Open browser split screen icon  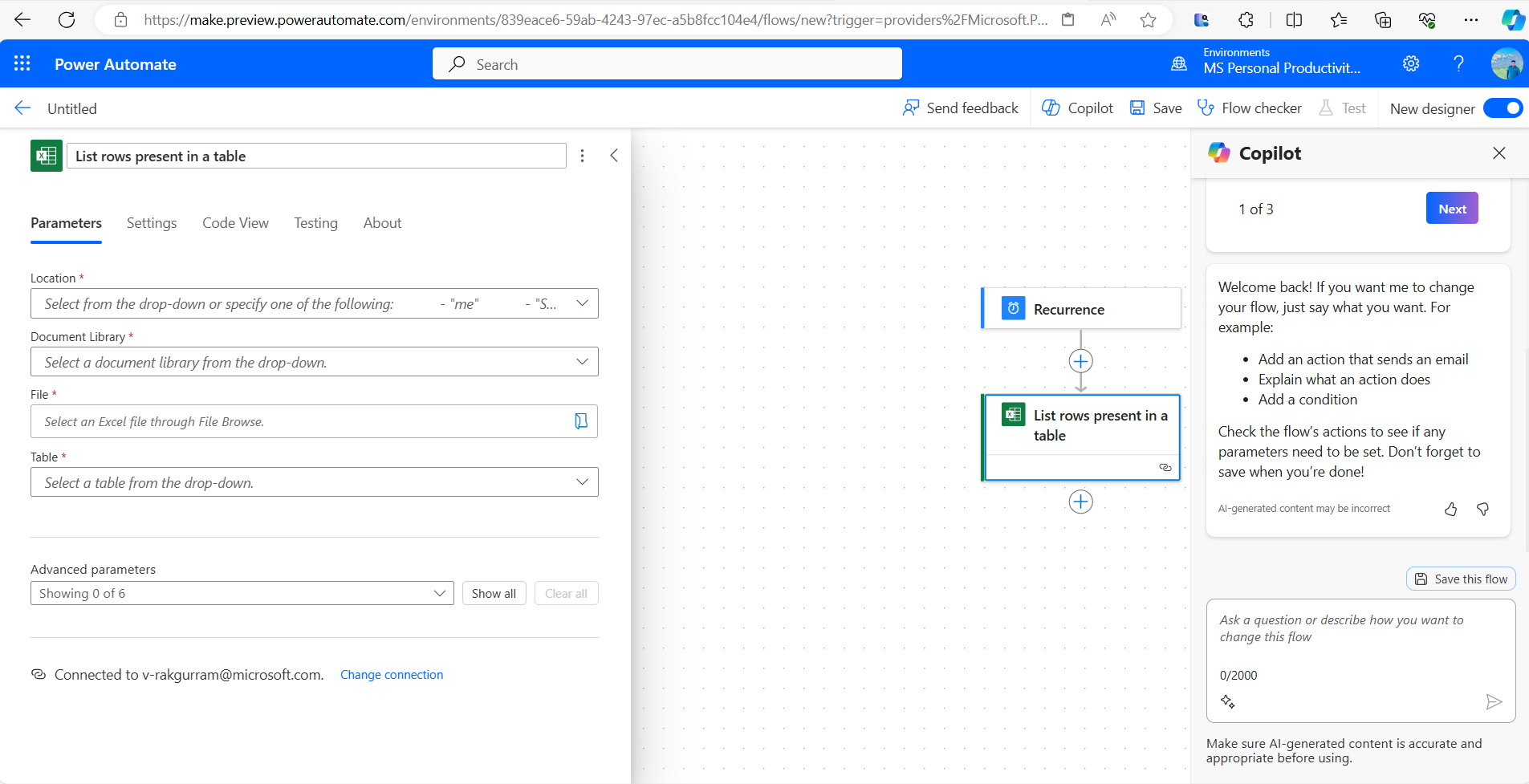click(x=1294, y=20)
